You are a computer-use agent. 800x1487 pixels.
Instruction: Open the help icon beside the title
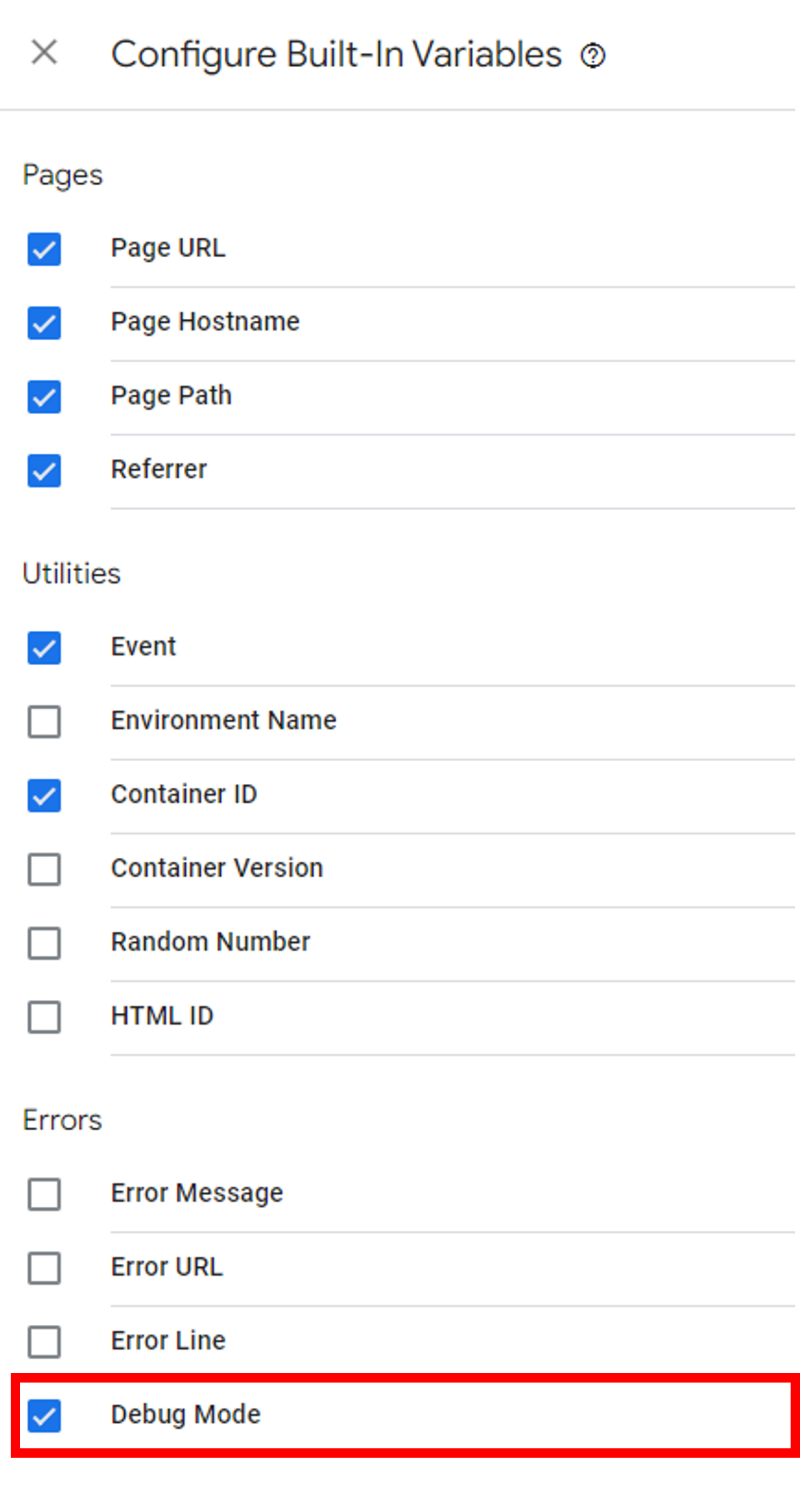tap(593, 56)
